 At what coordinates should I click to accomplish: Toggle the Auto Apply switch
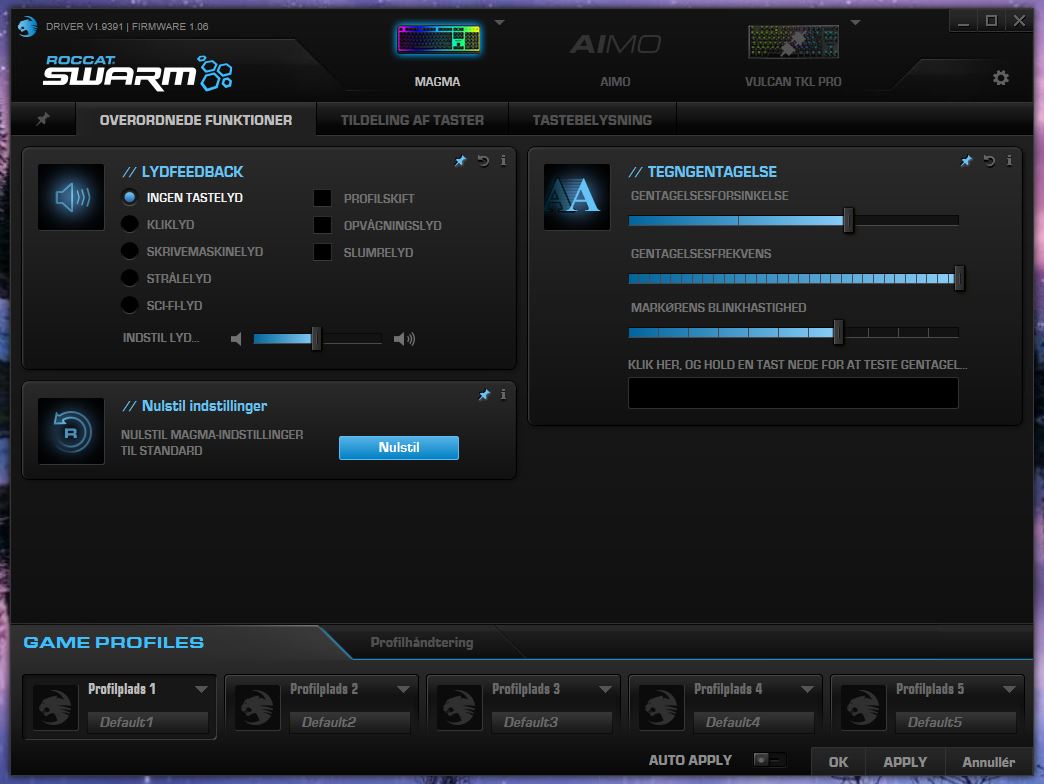click(x=770, y=759)
